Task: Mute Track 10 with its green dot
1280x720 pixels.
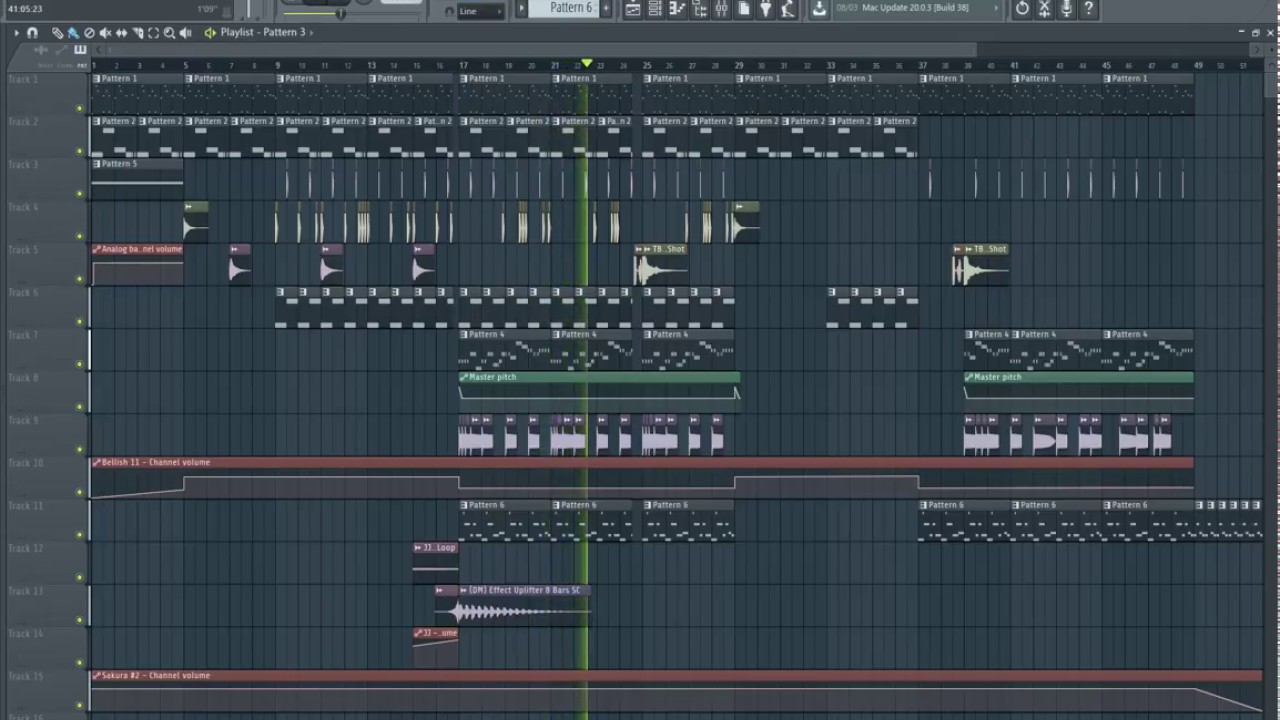Action: [x=80, y=492]
